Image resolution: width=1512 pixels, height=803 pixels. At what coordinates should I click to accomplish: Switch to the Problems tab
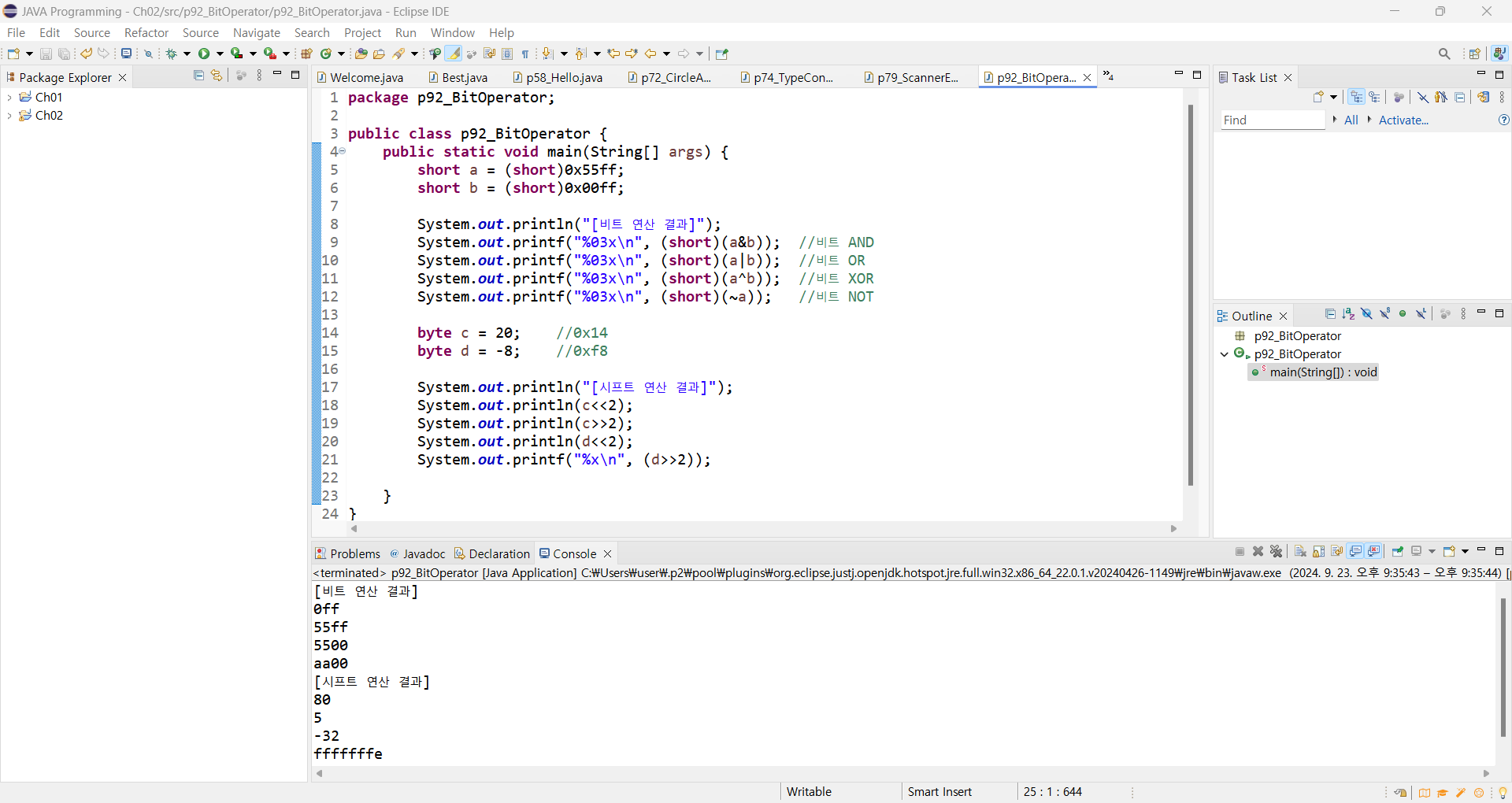[x=347, y=553]
